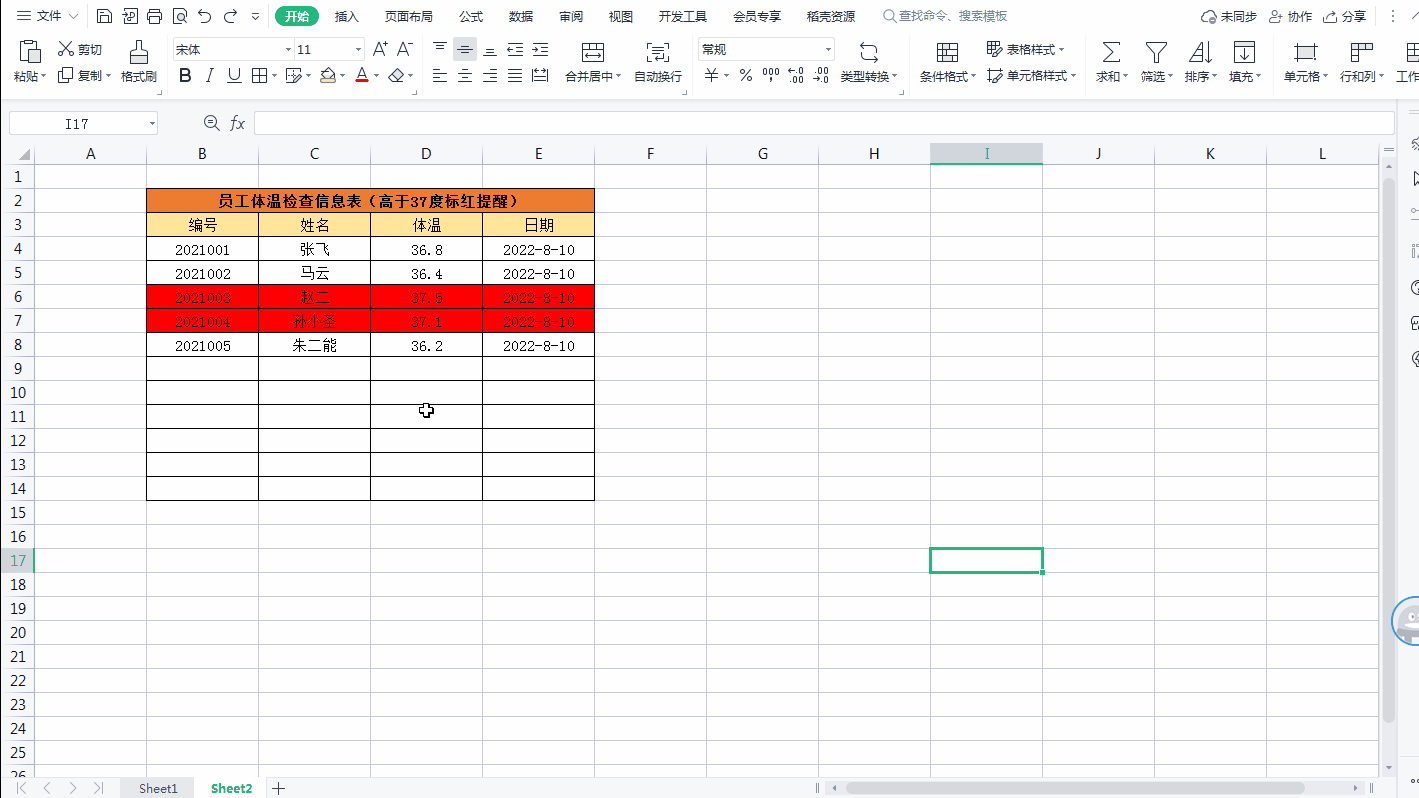The image size is (1419, 798).
Task: Switch to the 页面布局 tab
Action: click(x=409, y=16)
